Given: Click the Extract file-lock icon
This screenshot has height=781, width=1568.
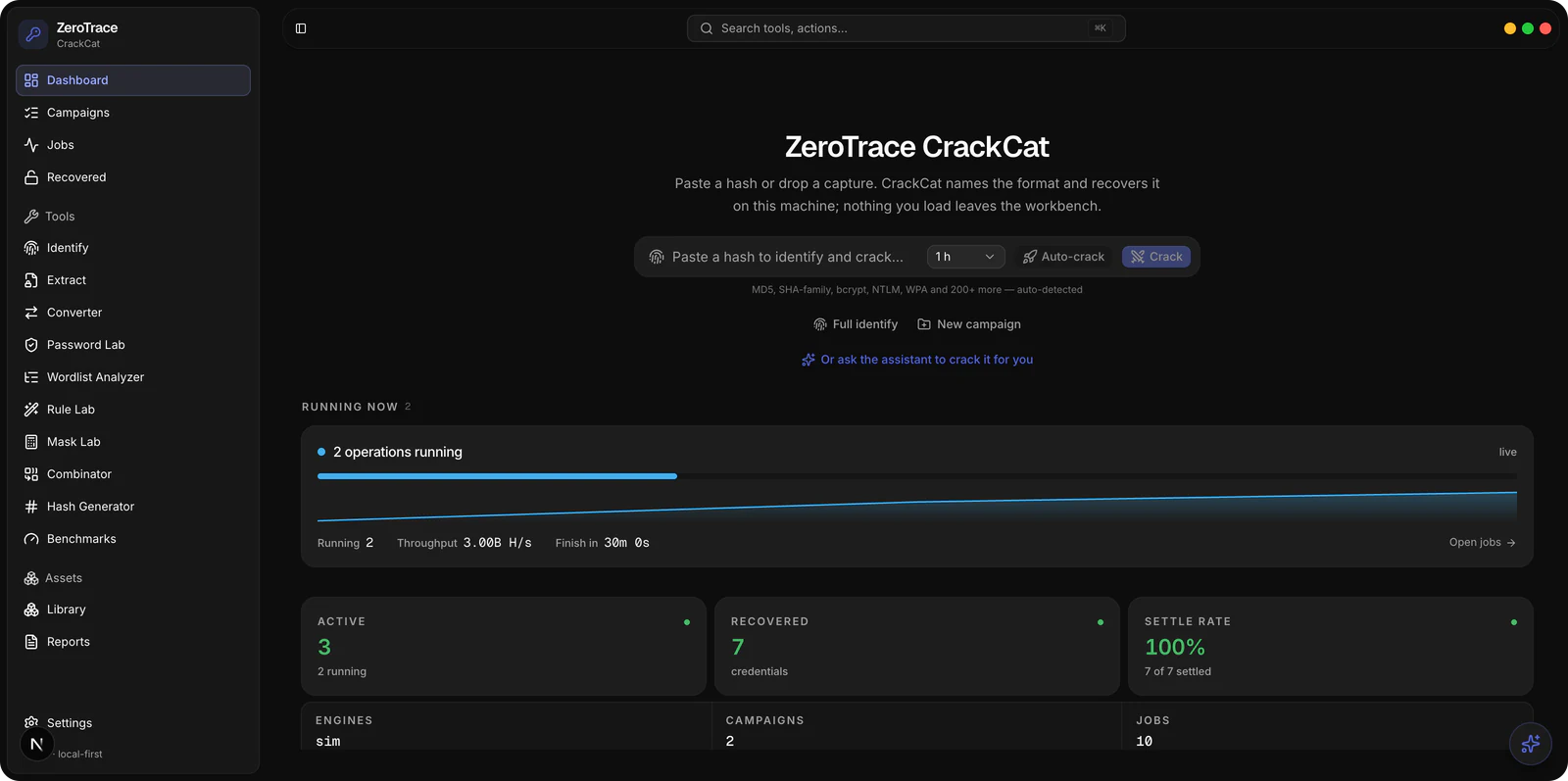Looking at the screenshot, I should click(x=31, y=280).
